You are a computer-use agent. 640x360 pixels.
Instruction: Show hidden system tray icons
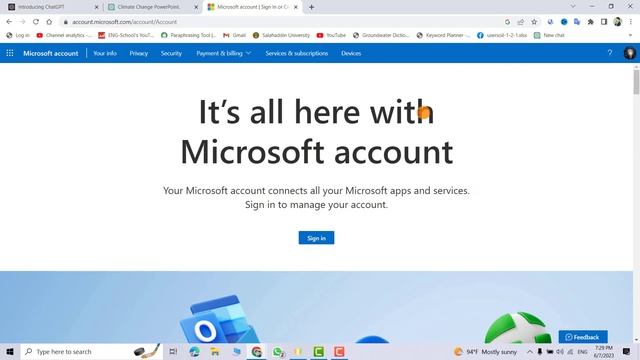click(x=529, y=351)
